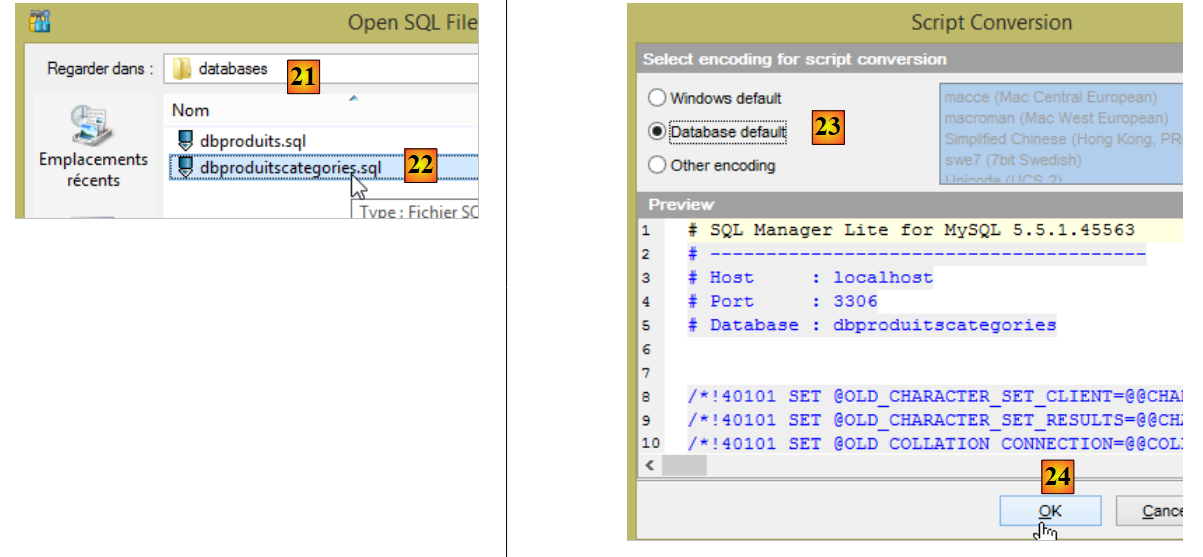Image resolution: width=1203 pixels, height=557 pixels.
Task: Click the databases folder icon
Action: pos(182,69)
